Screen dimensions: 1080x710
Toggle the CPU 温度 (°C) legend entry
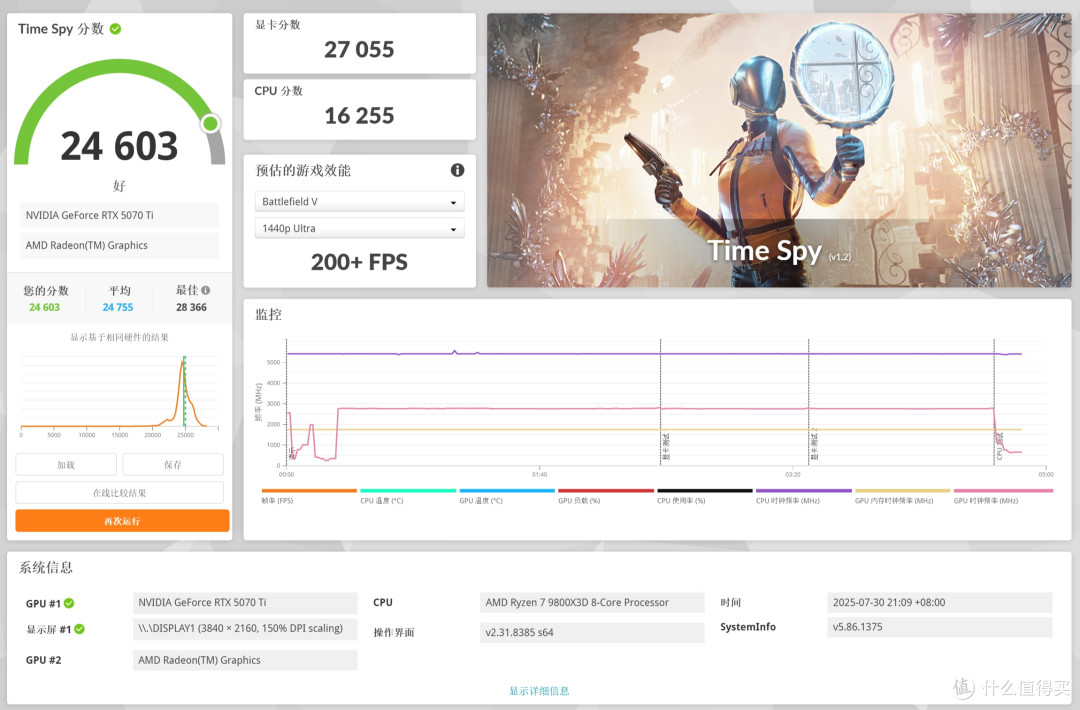(x=408, y=497)
